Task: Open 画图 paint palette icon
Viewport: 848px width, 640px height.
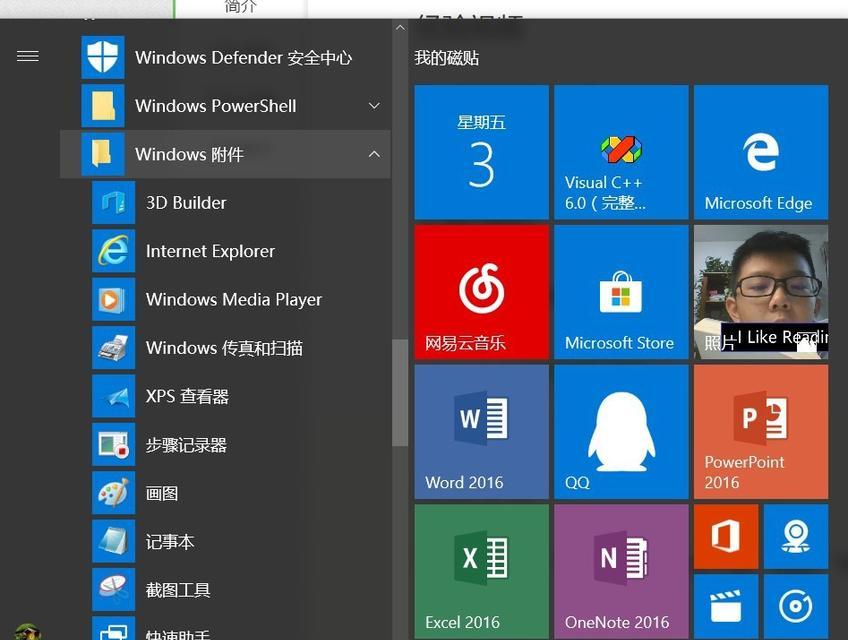Action: [x=114, y=493]
